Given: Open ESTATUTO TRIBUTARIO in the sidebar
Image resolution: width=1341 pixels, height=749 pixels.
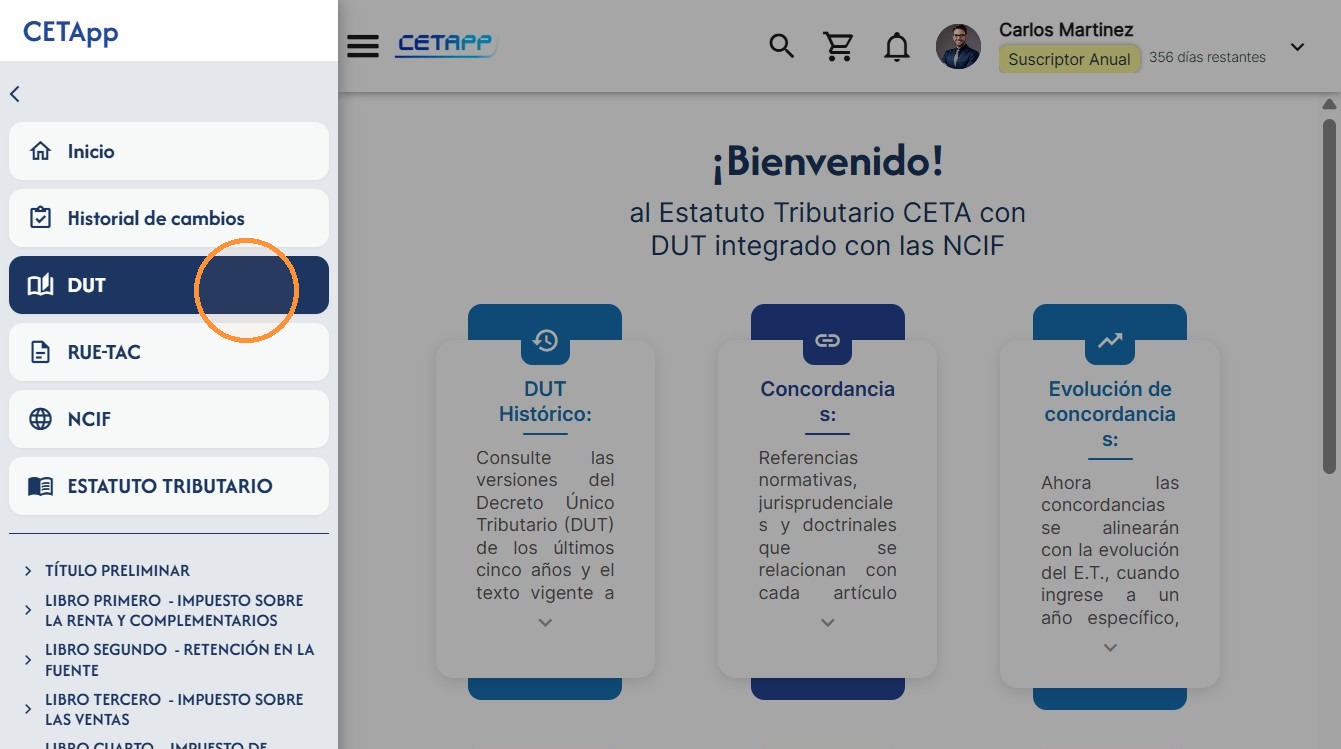Looking at the screenshot, I should tap(169, 486).
